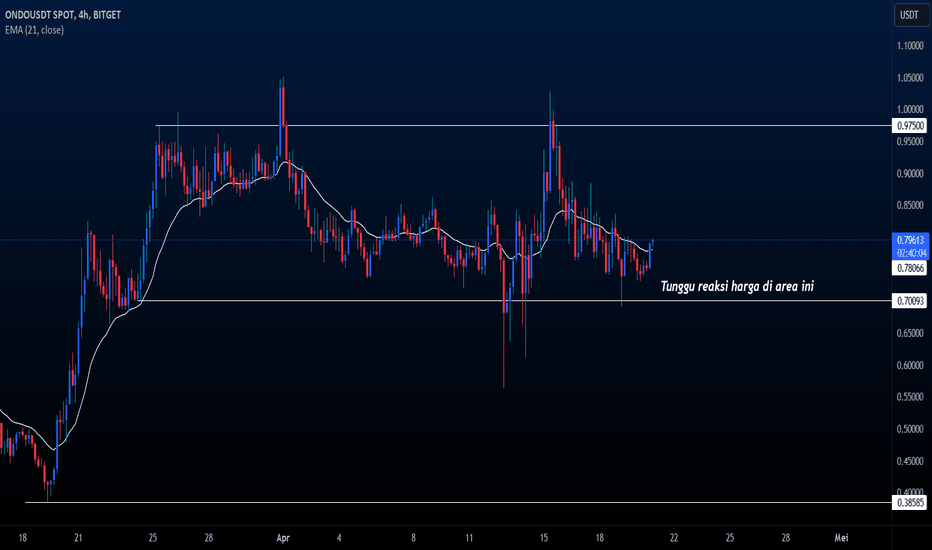Image resolution: width=932 pixels, height=550 pixels.
Task: Click the 0.38585 price level label
Action: click(x=910, y=502)
